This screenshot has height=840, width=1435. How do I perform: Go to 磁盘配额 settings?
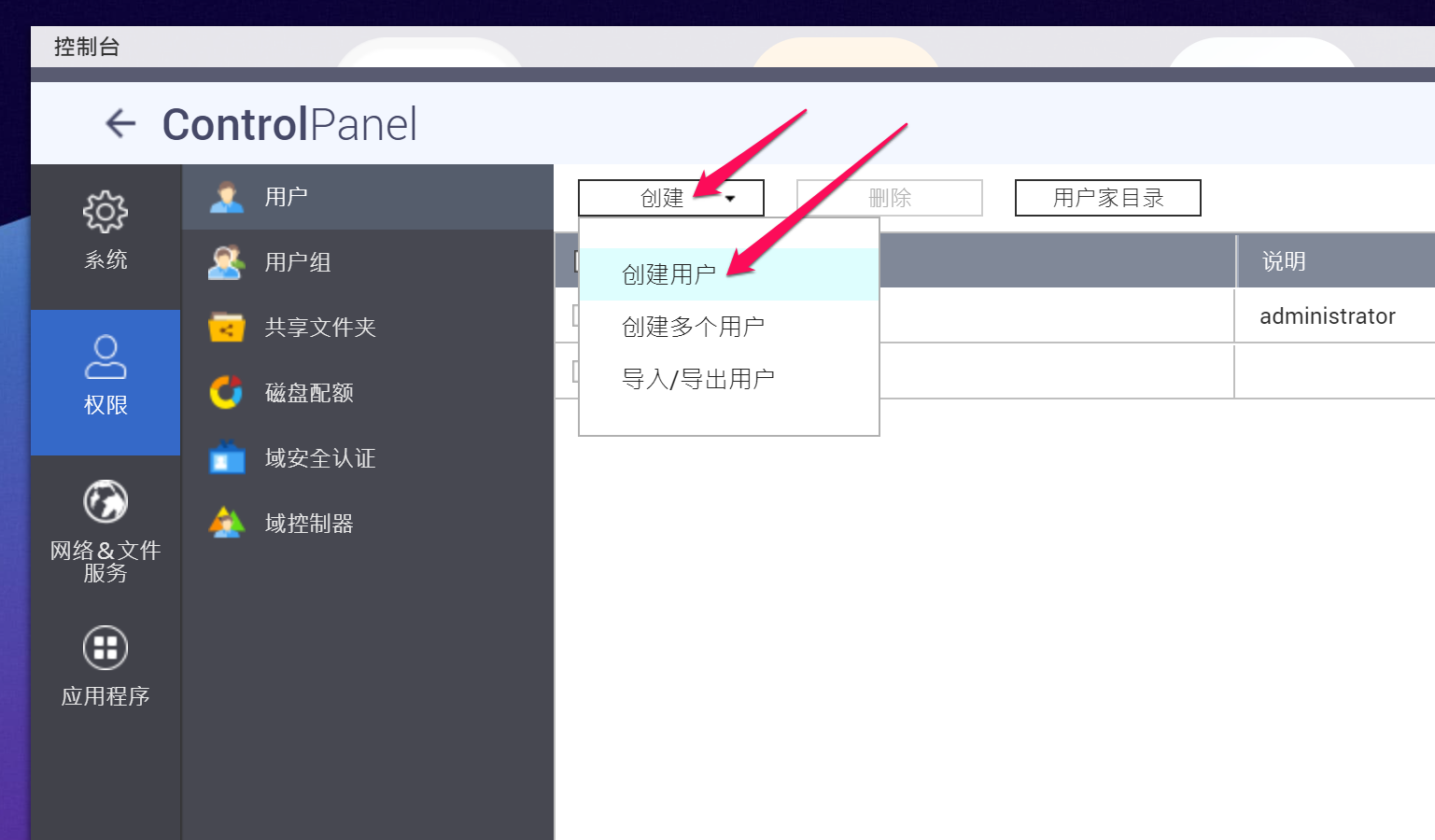pos(368,393)
